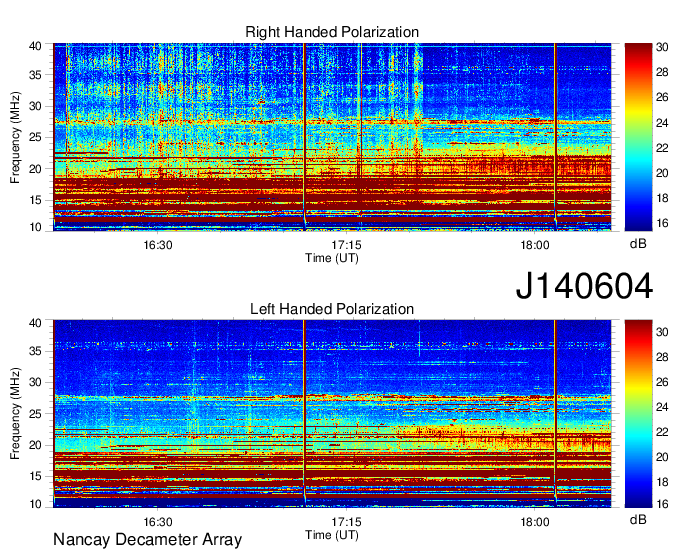Click the 26 dB tick on Right Handed color bar

pyautogui.click(x=662, y=97)
